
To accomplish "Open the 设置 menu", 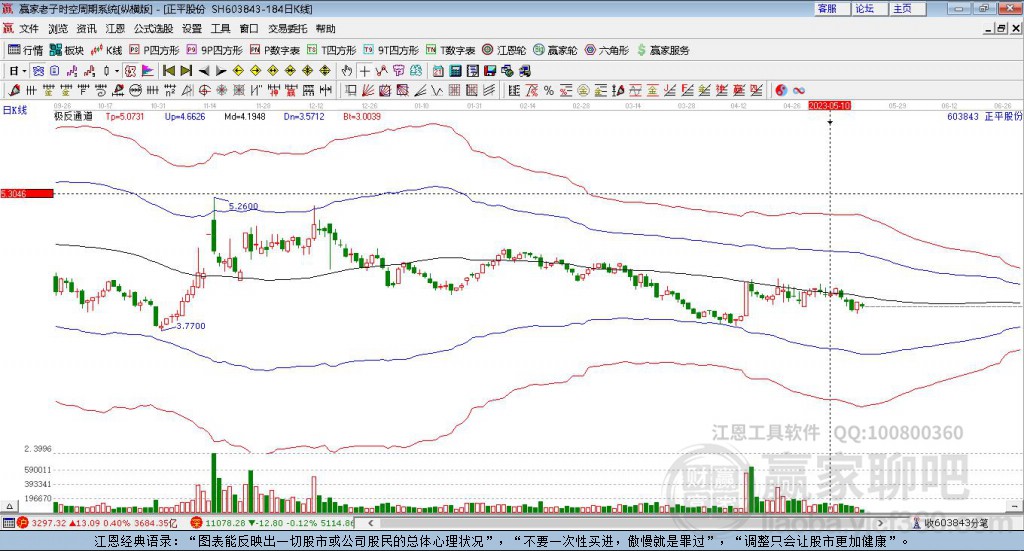I will pyautogui.click(x=192, y=29).
